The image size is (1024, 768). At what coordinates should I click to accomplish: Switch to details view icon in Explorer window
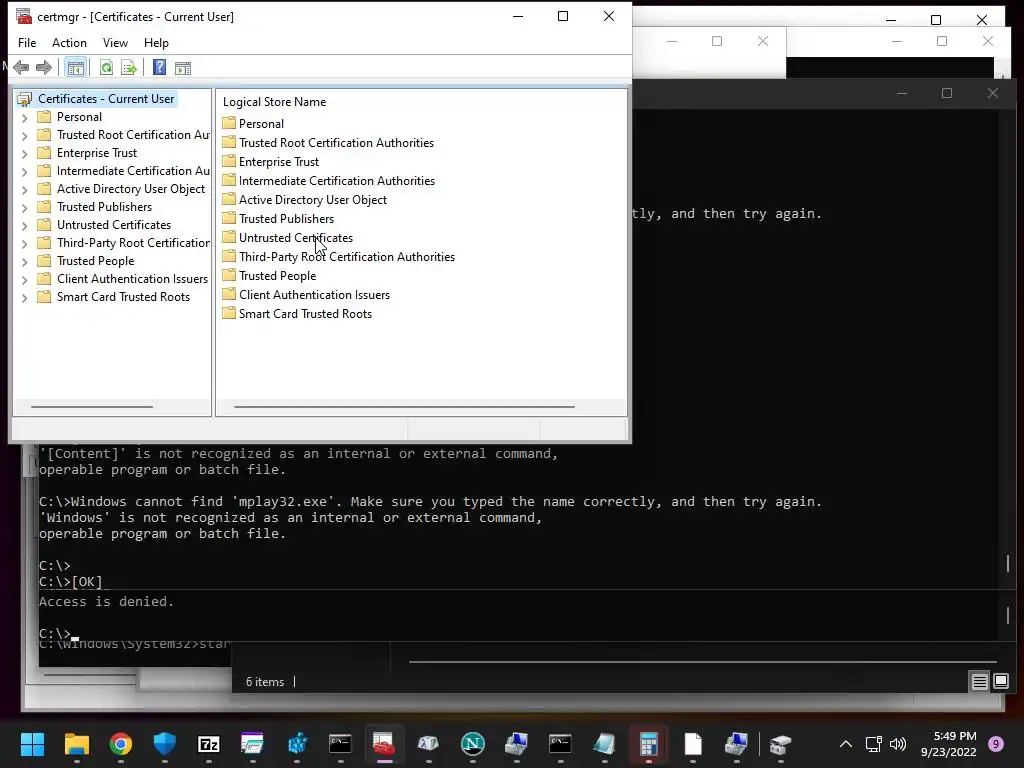coord(980,682)
